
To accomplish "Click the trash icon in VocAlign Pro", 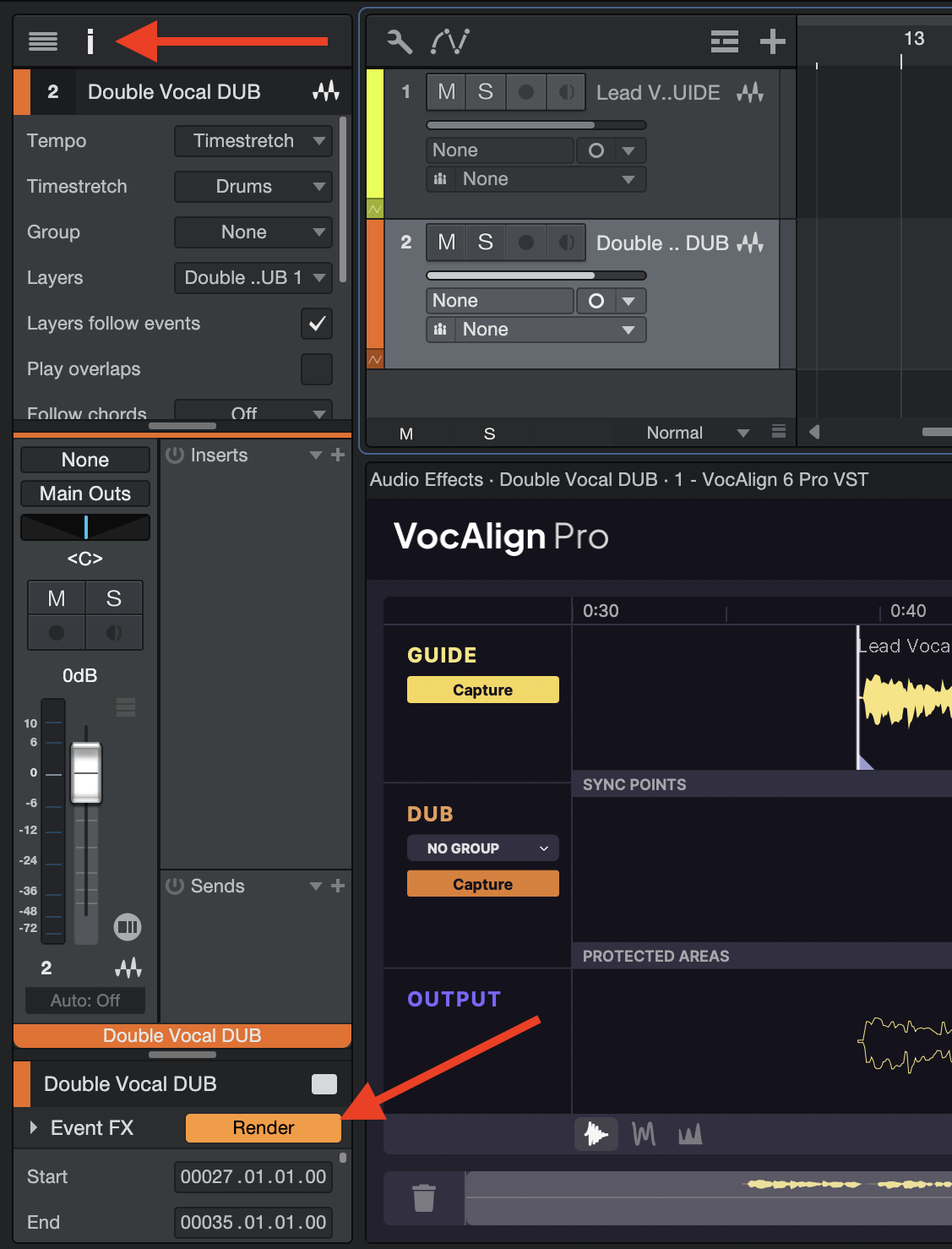I will pos(424,1197).
